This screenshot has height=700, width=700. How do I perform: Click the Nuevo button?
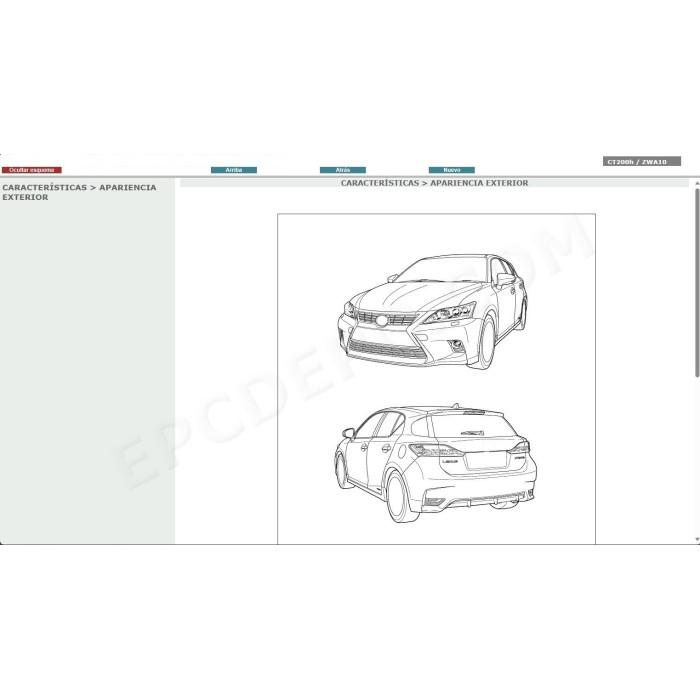(452, 170)
